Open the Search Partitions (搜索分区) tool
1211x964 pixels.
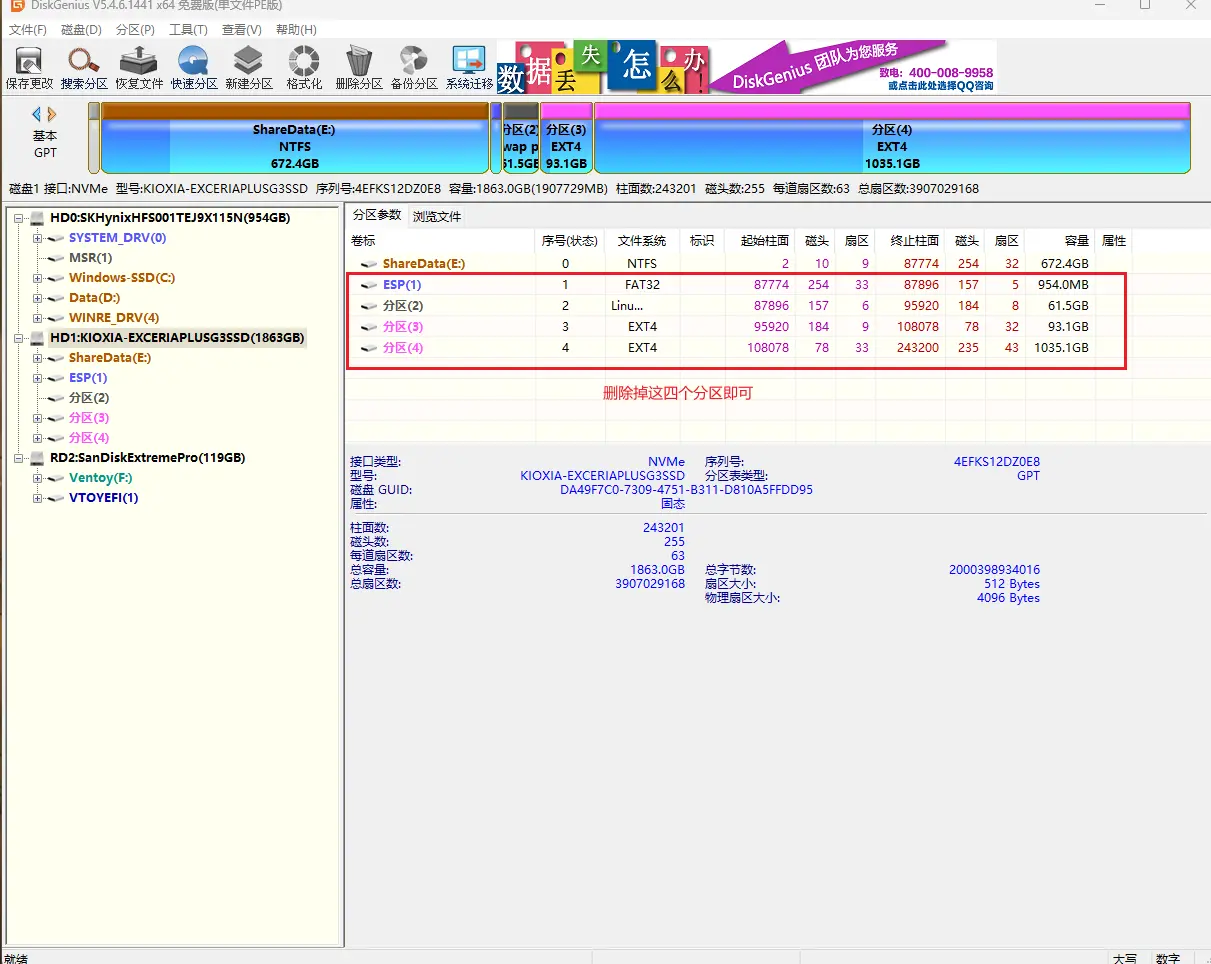pyautogui.click(x=84, y=68)
